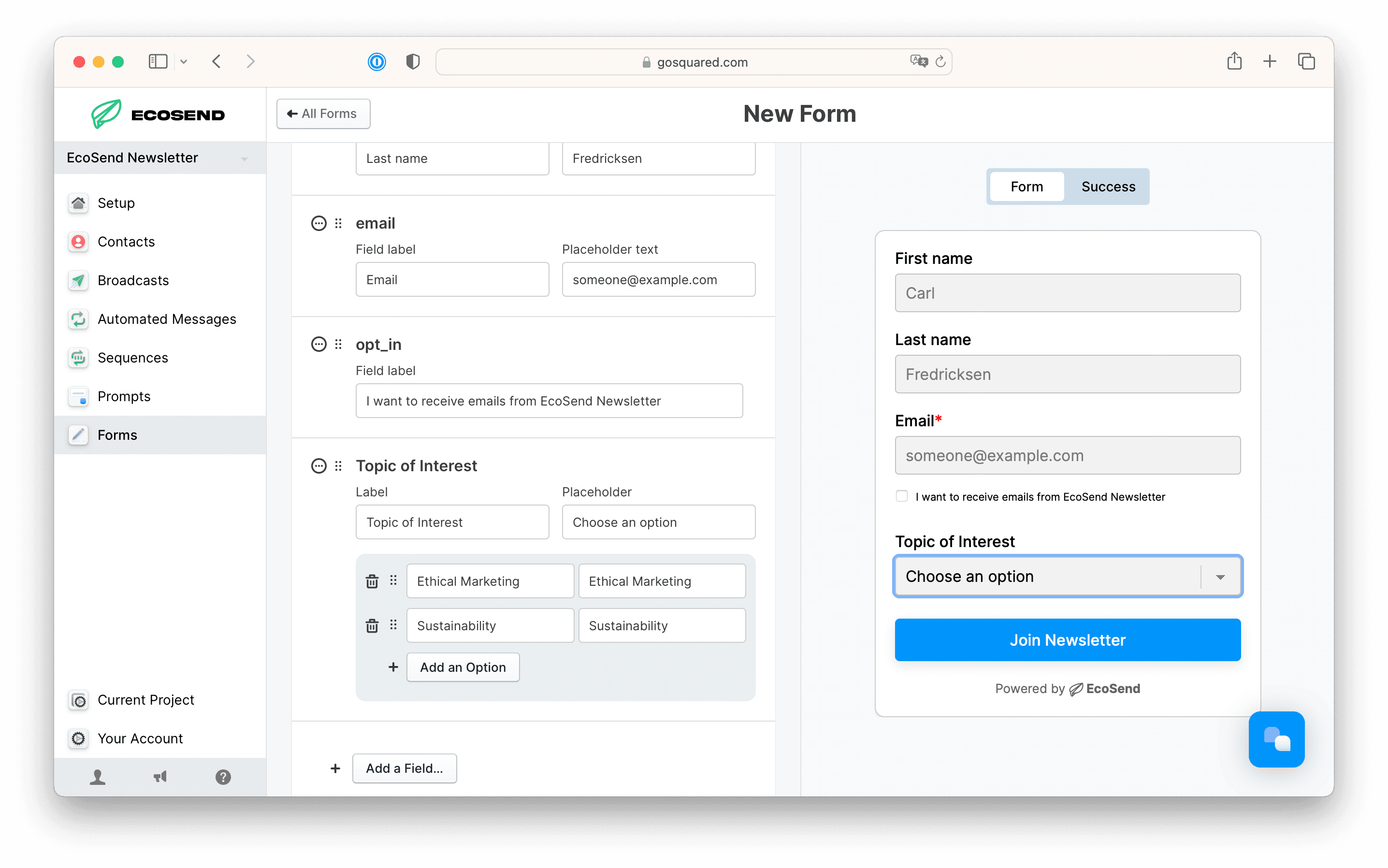Image resolution: width=1388 pixels, height=868 pixels.
Task: Check the receive emails opt-in checkbox
Action: point(901,496)
